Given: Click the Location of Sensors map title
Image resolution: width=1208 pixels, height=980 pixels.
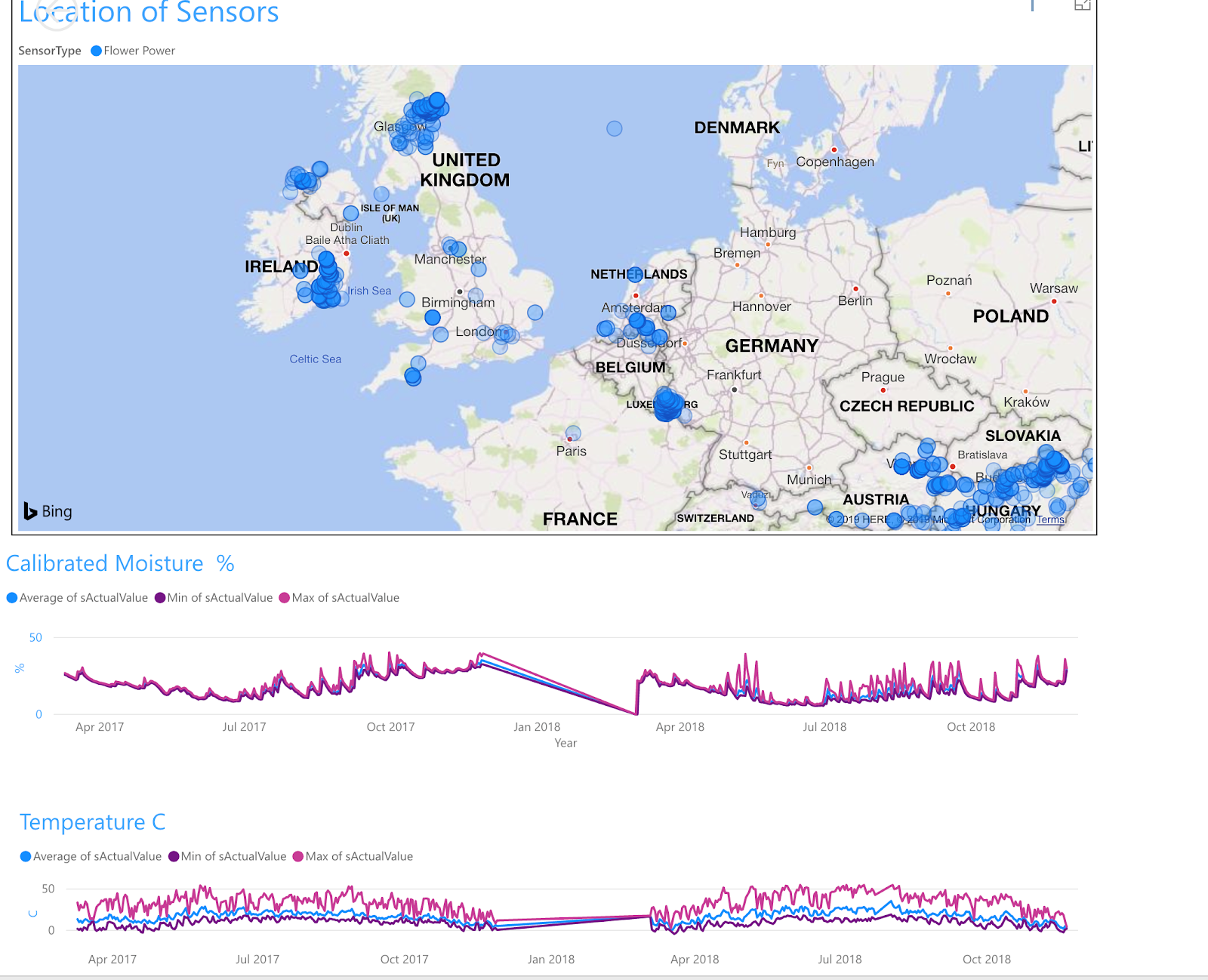Looking at the screenshot, I should click(x=149, y=12).
